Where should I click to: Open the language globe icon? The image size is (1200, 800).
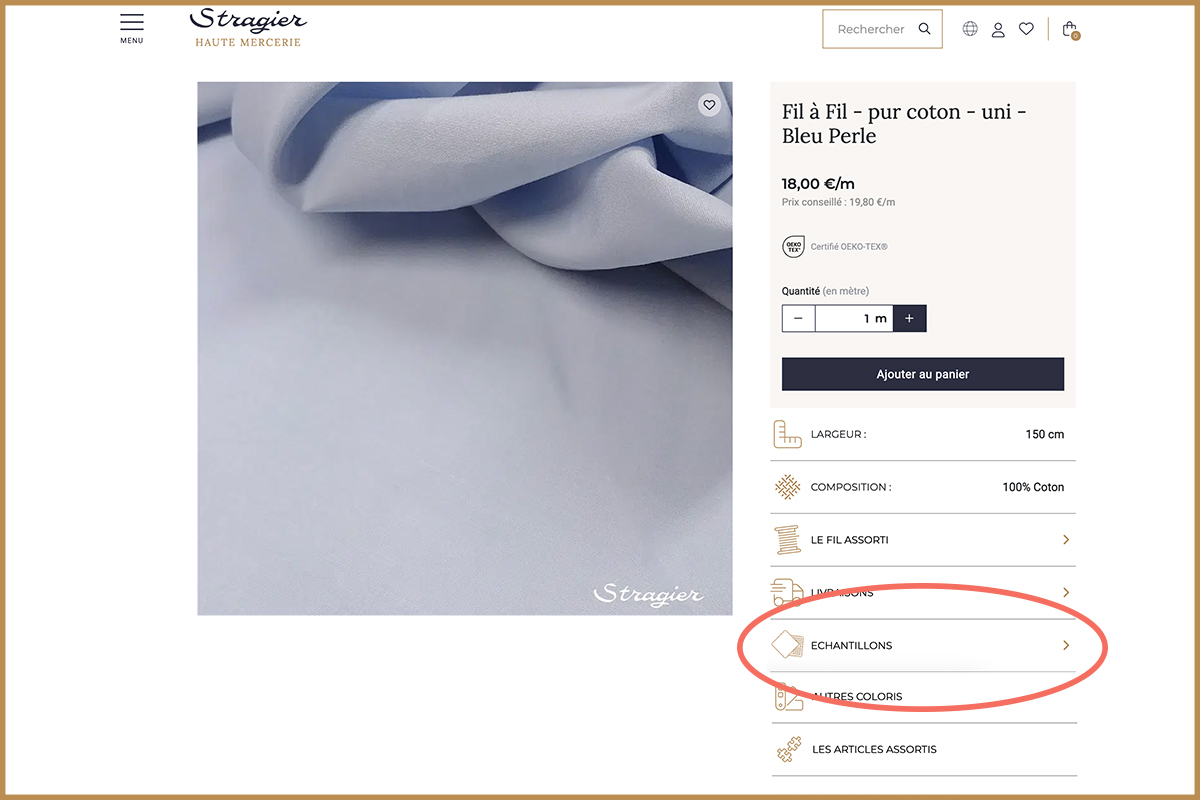pyautogui.click(x=970, y=29)
